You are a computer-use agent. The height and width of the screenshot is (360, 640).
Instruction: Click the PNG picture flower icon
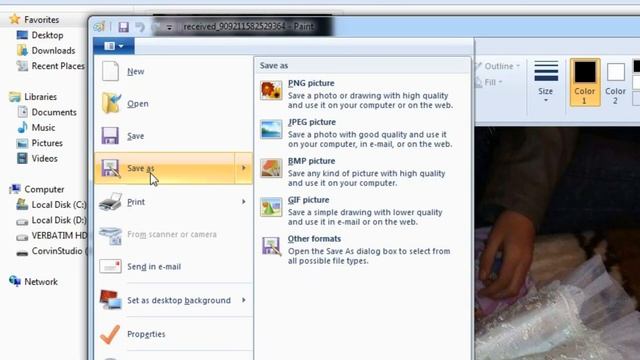[x=271, y=90]
